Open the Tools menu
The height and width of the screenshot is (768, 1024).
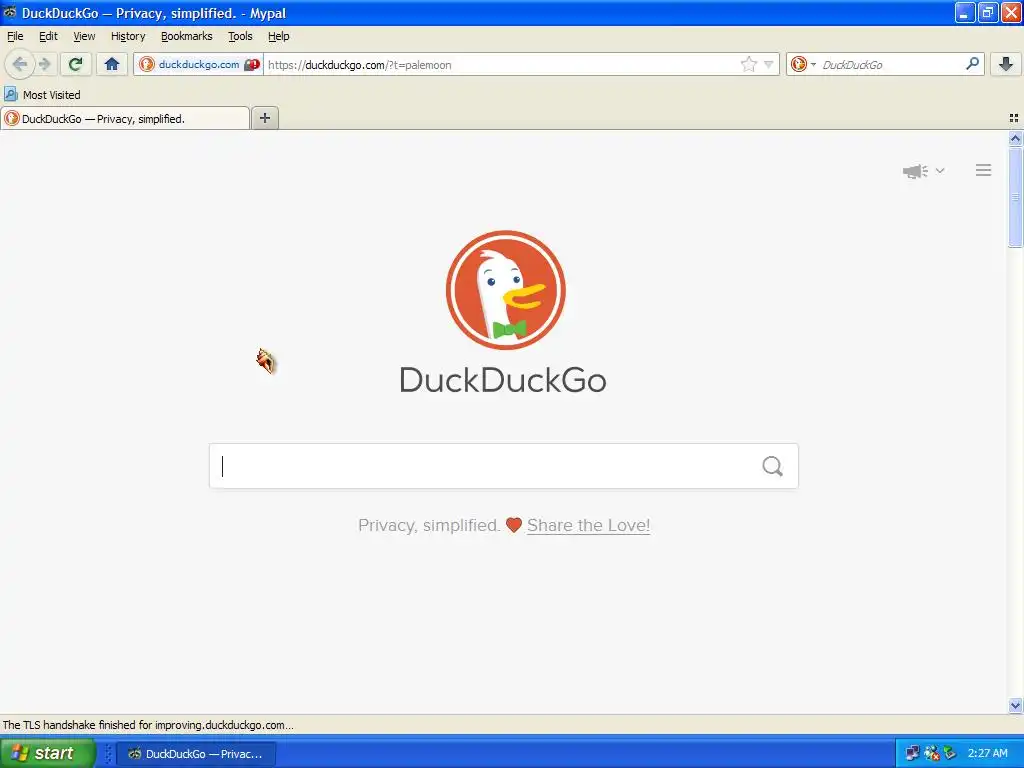point(240,36)
